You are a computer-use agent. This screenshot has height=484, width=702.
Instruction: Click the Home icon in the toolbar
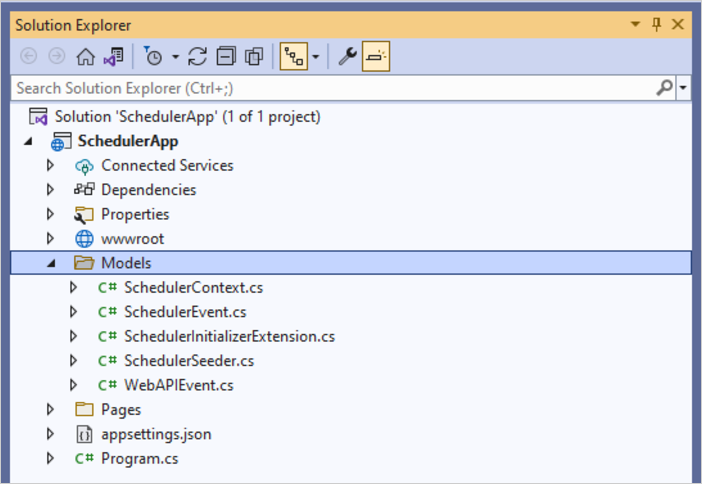tap(86, 57)
